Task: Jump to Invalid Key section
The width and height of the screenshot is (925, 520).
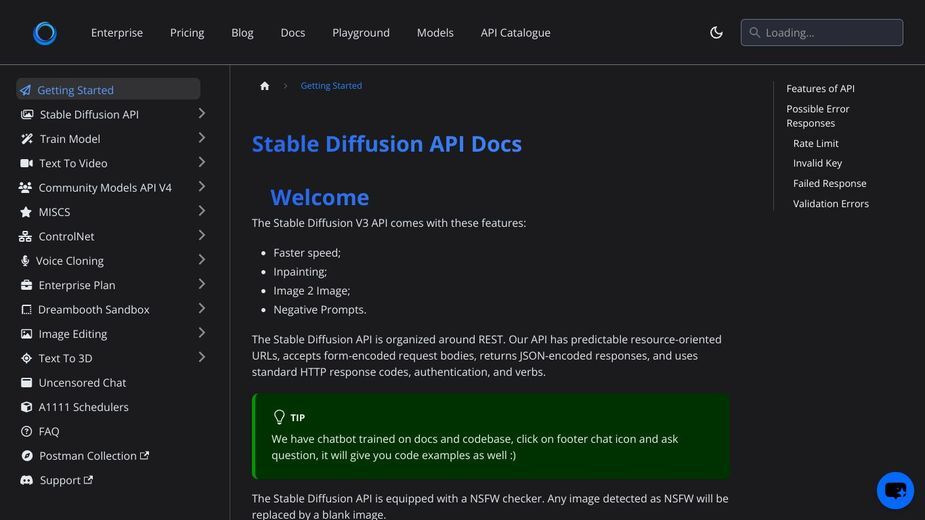Action: (817, 163)
